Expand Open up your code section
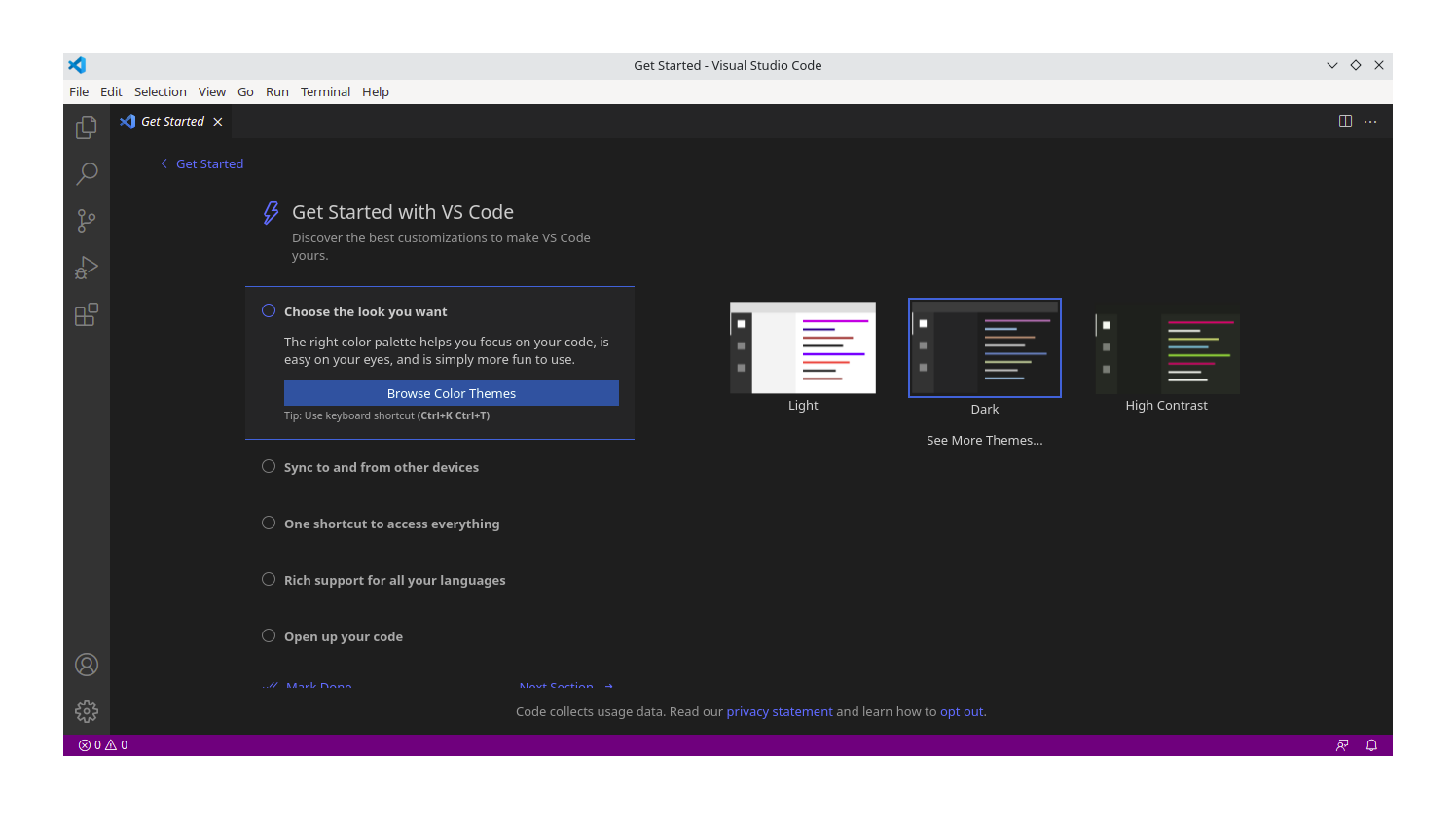1456x831 pixels. click(x=344, y=637)
